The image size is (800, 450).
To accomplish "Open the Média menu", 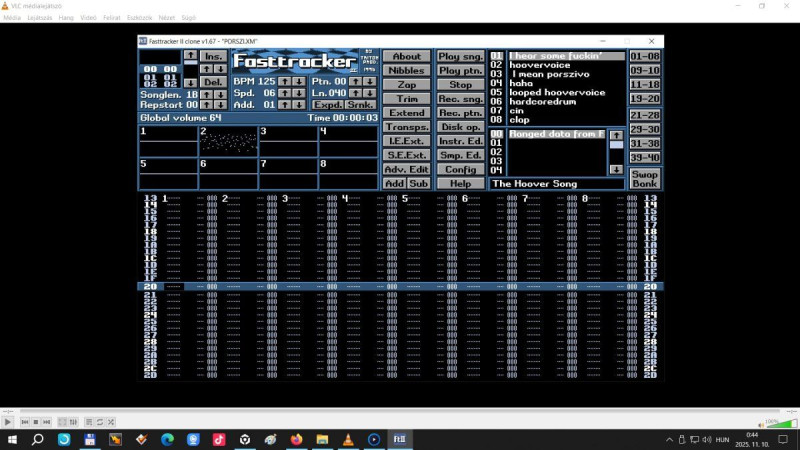I will click(x=12, y=17).
